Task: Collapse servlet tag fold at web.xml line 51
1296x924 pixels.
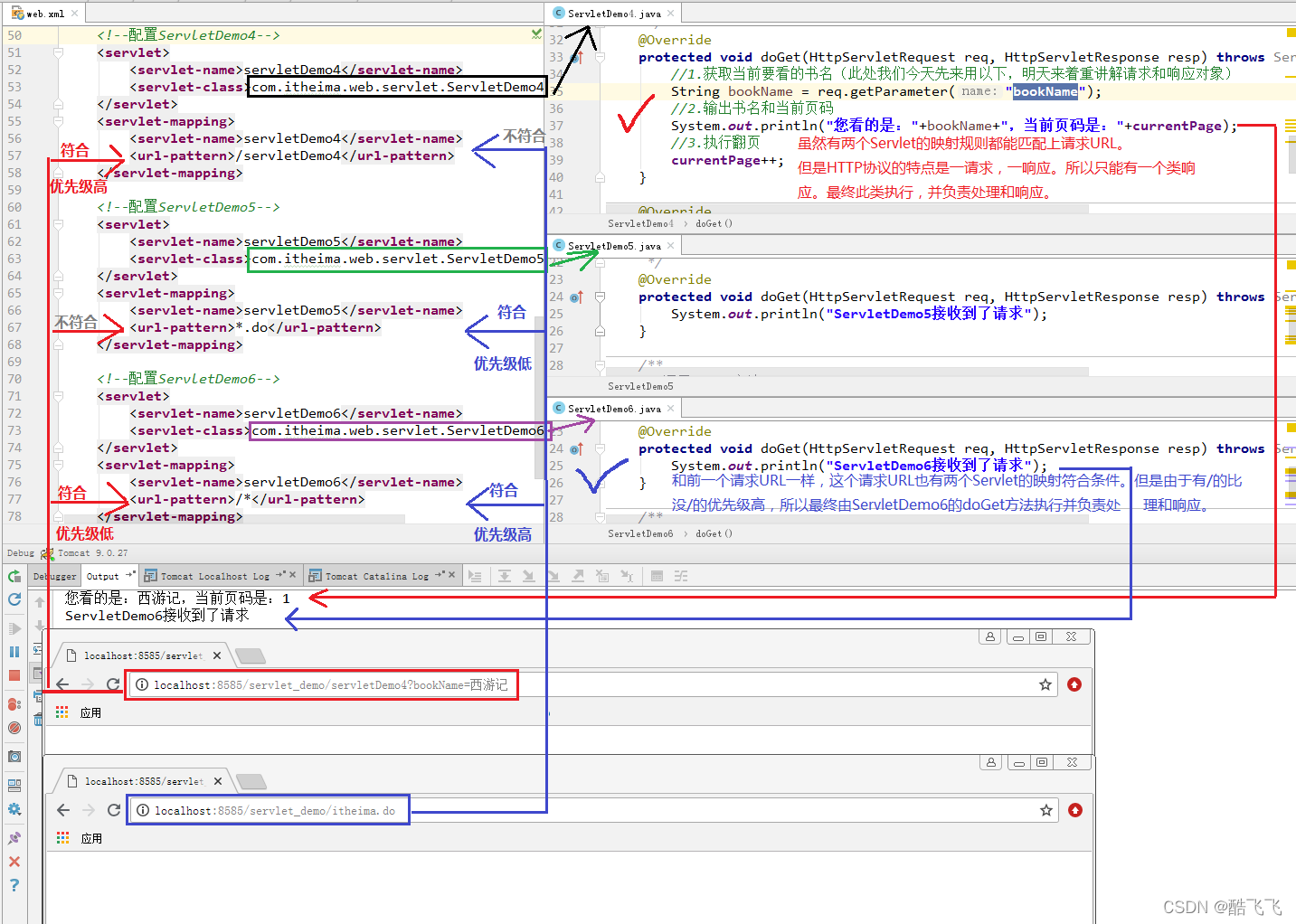Action: (58, 52)
